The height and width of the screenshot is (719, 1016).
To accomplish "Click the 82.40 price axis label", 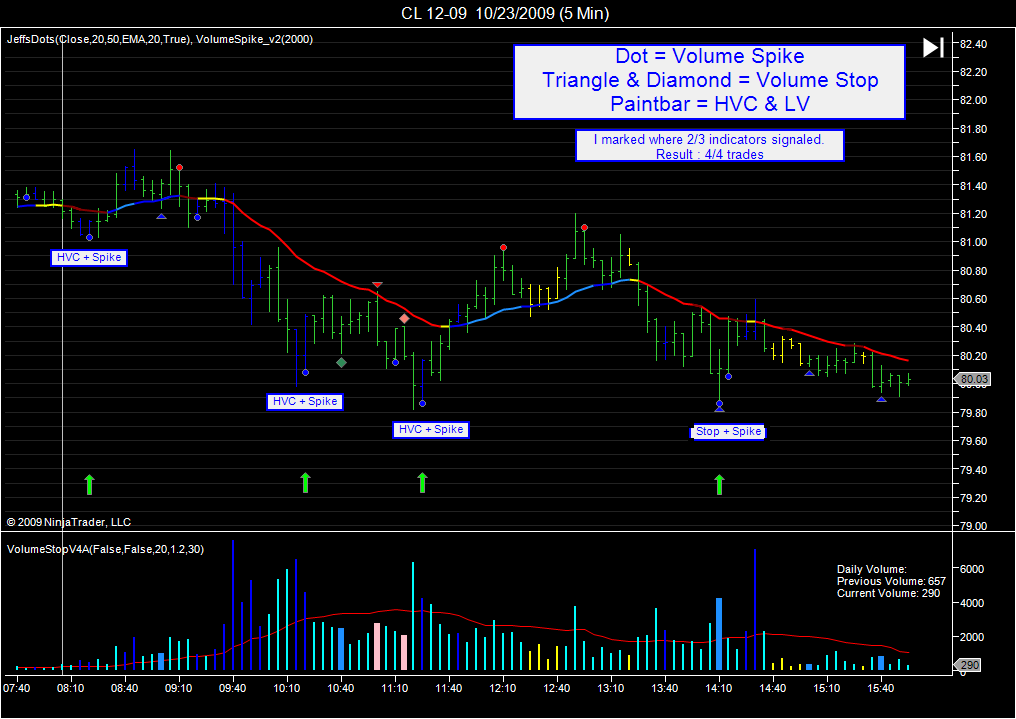I will pos(973,44).
